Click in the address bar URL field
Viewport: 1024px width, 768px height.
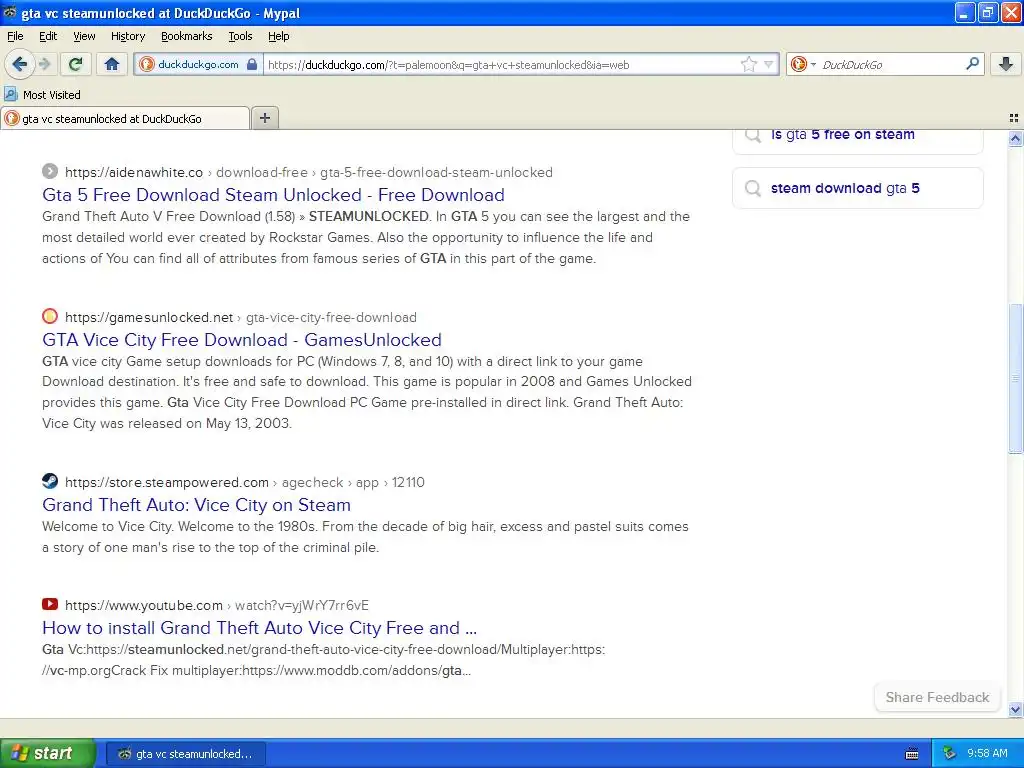pyautogui.click(x=500, y=64)
